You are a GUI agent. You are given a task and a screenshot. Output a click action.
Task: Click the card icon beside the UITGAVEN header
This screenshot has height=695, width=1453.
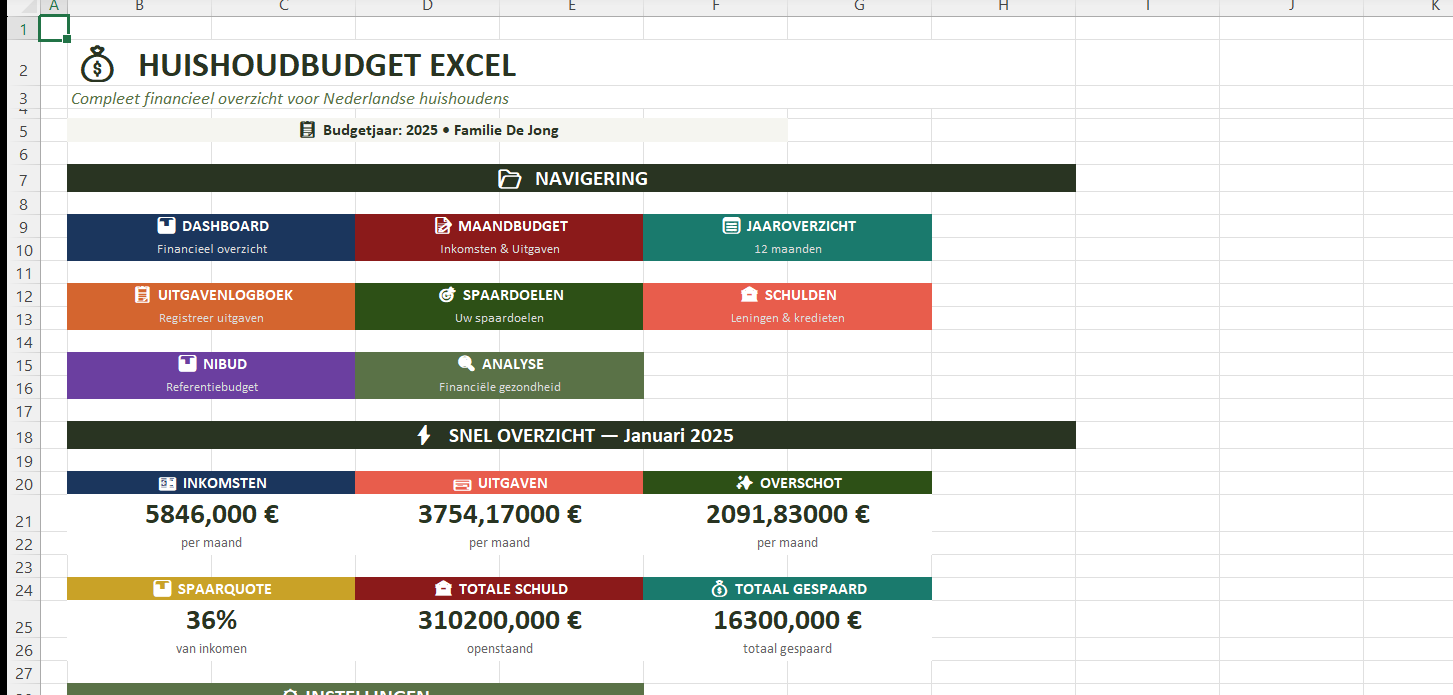462,484
